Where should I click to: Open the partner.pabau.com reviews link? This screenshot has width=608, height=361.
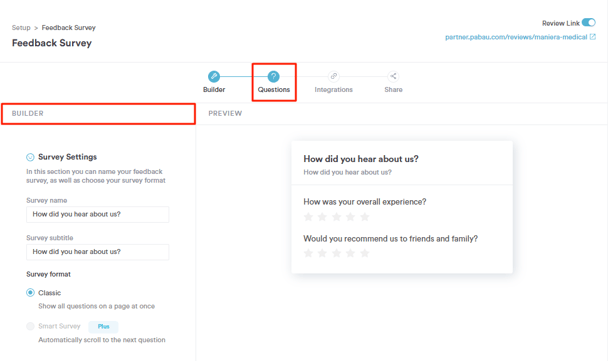[516, 37]
